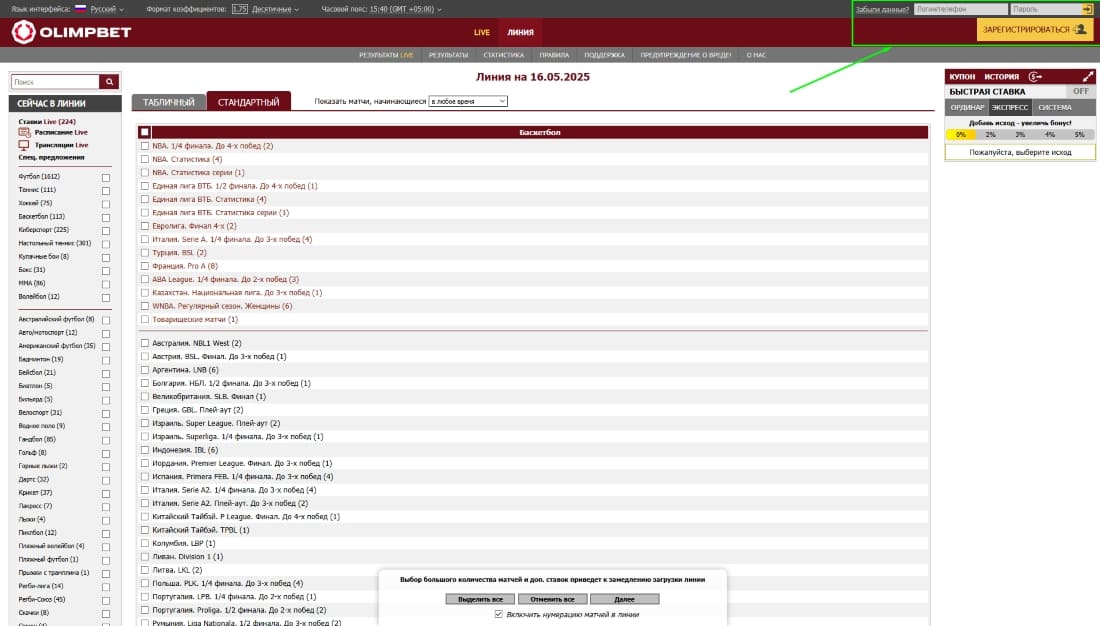Open Франция. Pro A (8) link
Image resolution: width=1100 pixels, height=626 pixels.
tap(185, 266)
